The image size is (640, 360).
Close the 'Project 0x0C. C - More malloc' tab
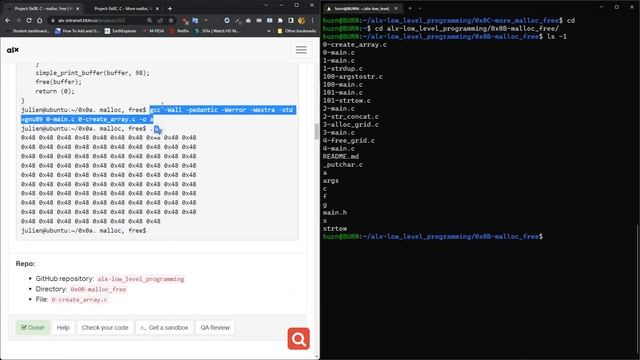click(x=157, y=9)
